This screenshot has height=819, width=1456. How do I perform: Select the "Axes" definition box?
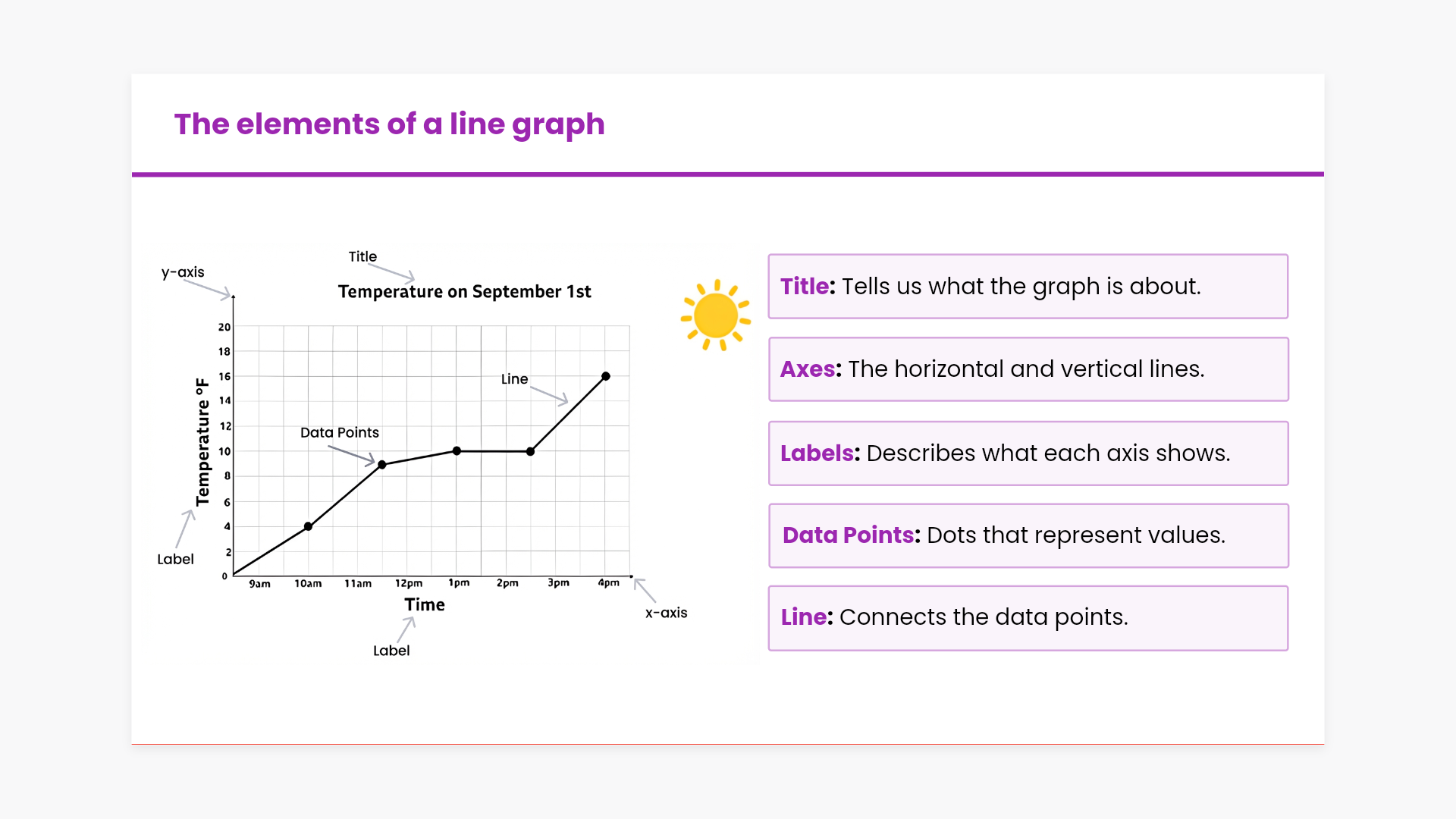click(x=1028, y=369)
